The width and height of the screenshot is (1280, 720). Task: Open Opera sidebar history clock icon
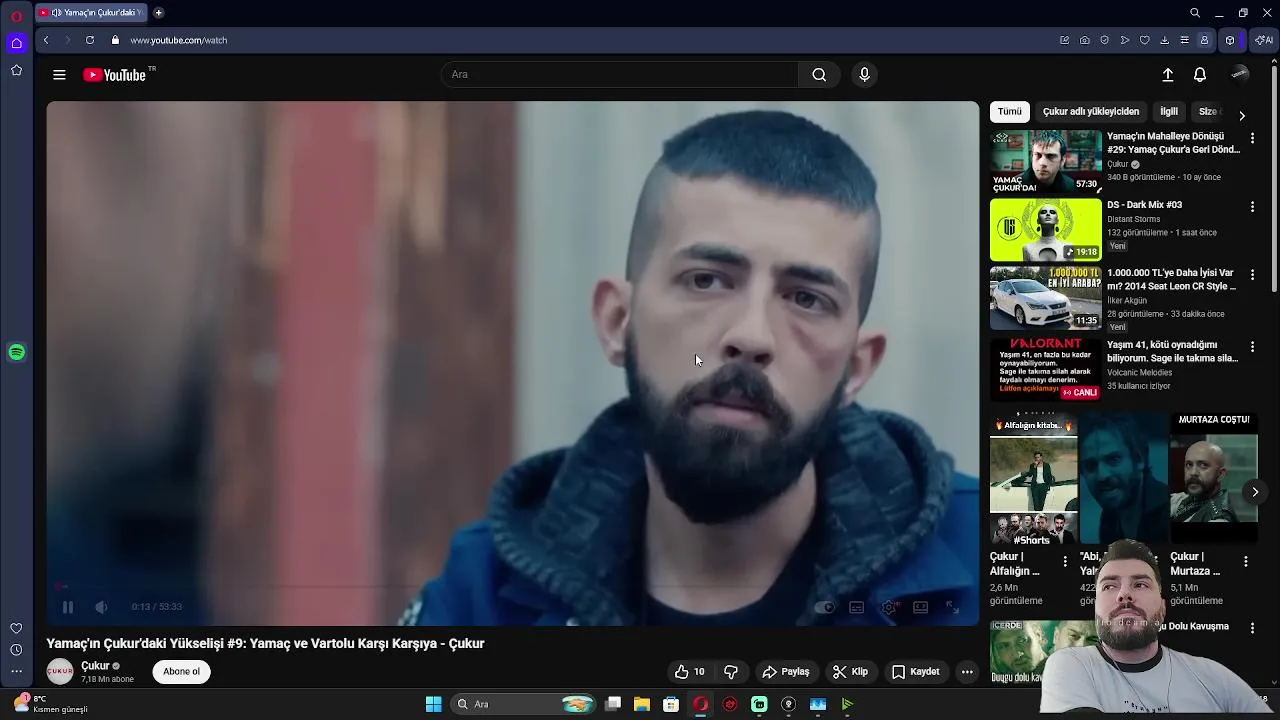click(16, 650)
